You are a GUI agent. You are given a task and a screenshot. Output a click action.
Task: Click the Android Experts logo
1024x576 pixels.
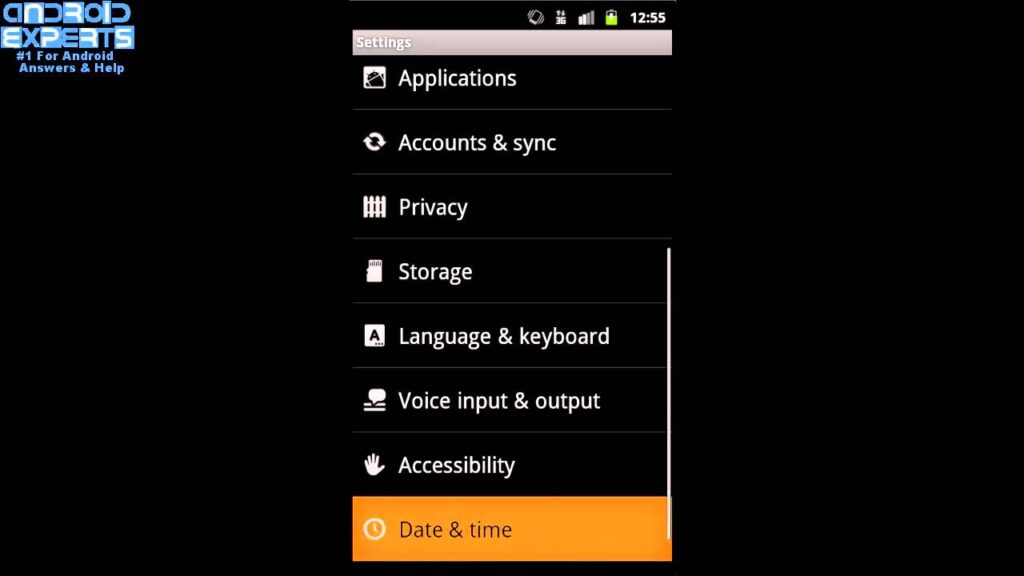coord(67,37)
